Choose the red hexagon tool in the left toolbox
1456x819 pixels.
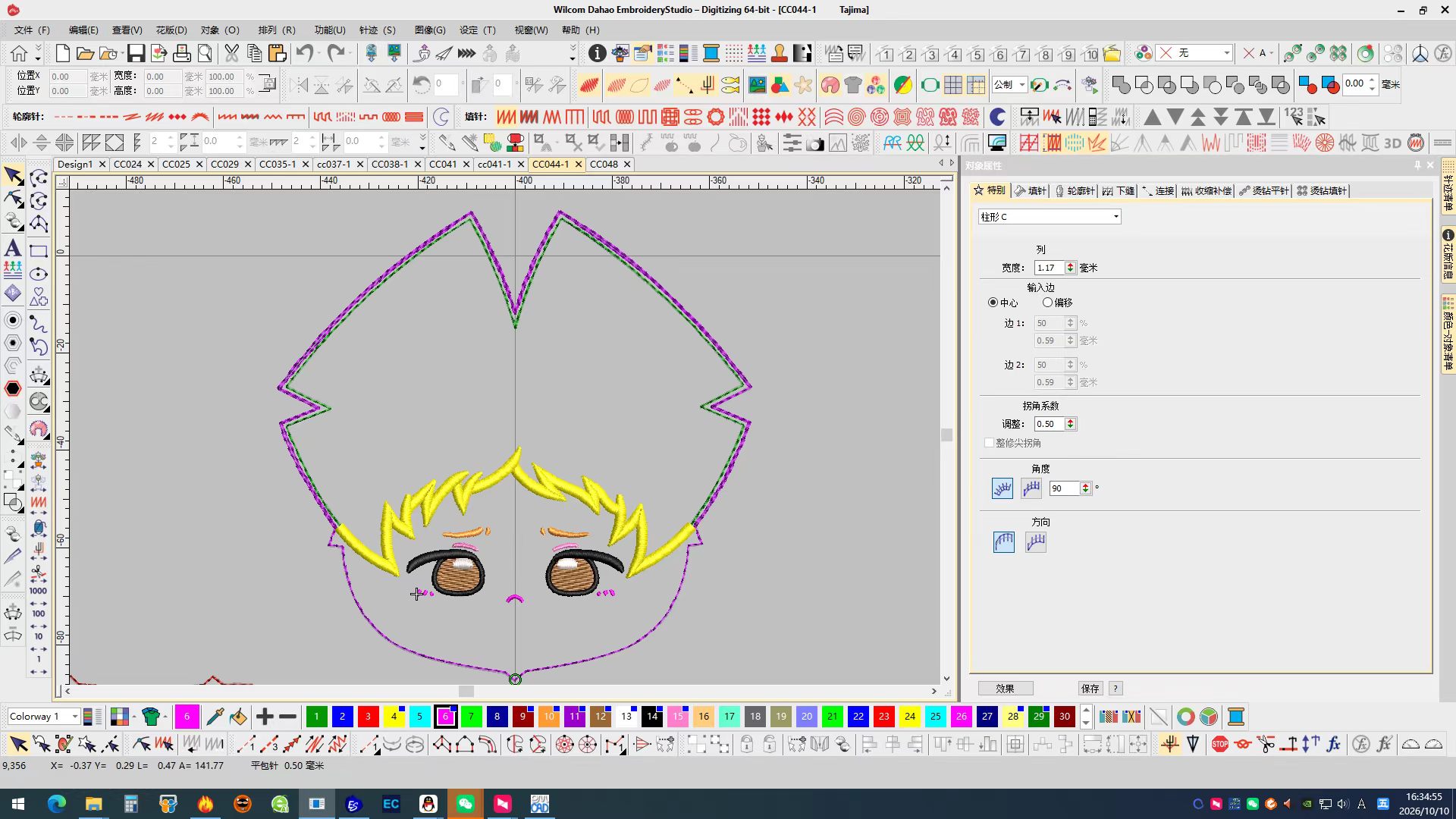[13, 388]
